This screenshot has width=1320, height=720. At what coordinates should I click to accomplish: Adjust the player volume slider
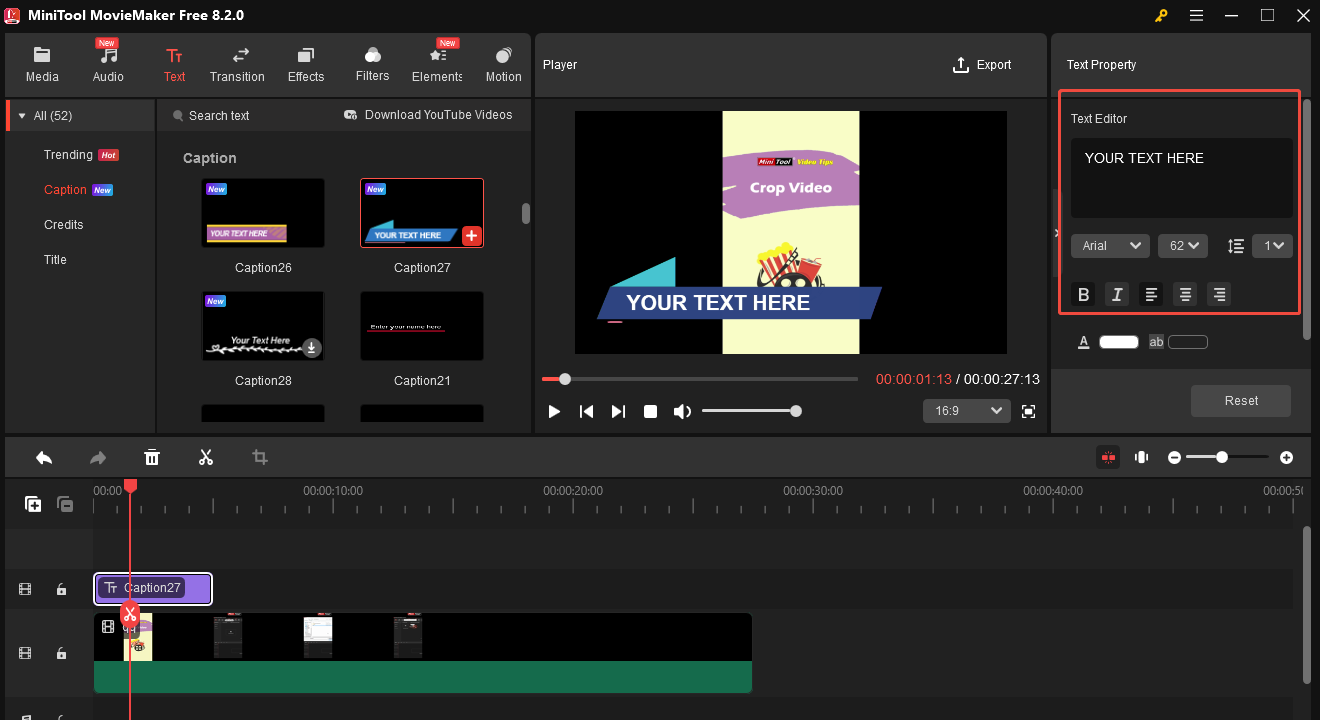750,411
